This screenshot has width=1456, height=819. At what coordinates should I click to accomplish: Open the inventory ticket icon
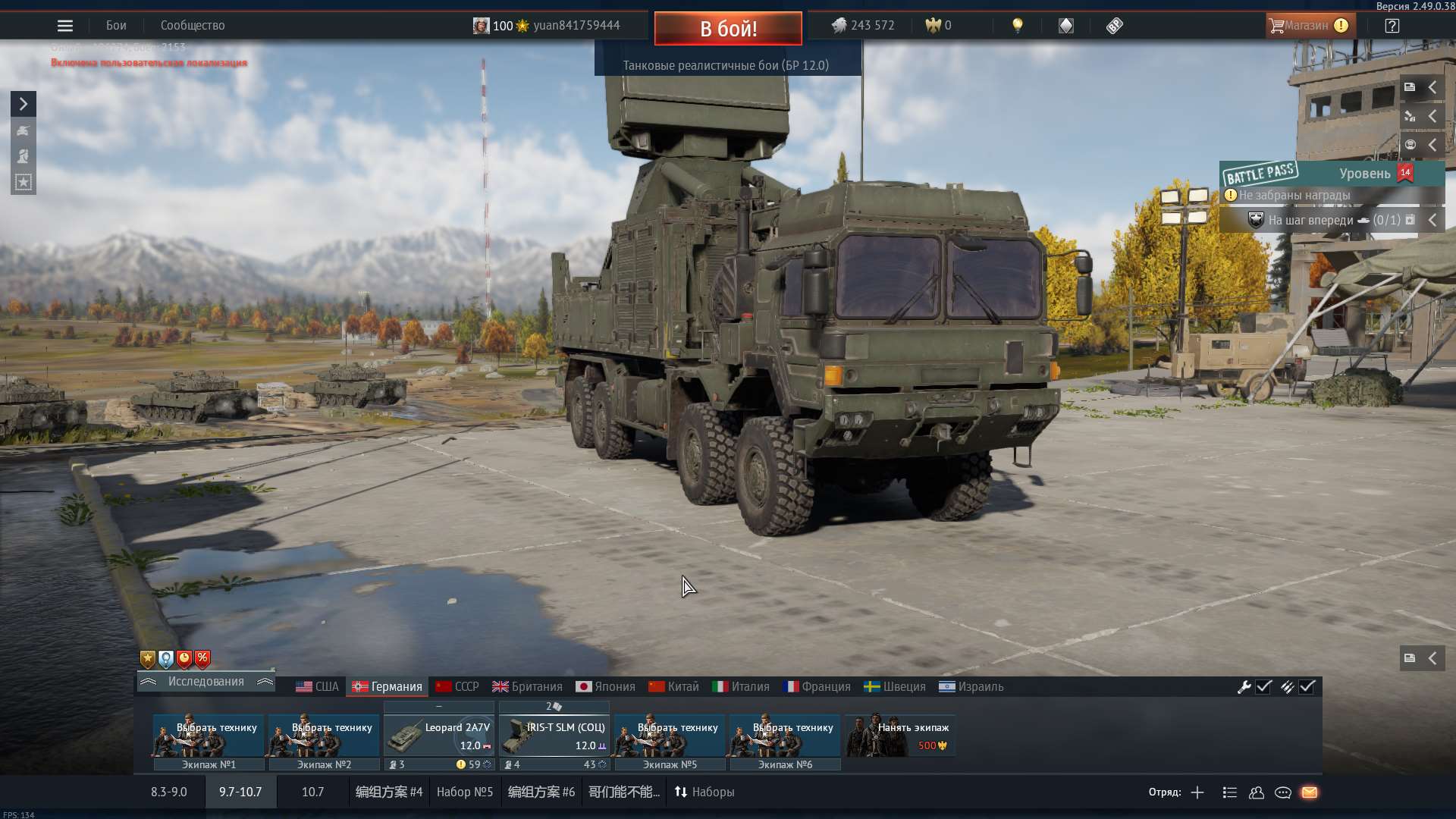coord(1114,26)
